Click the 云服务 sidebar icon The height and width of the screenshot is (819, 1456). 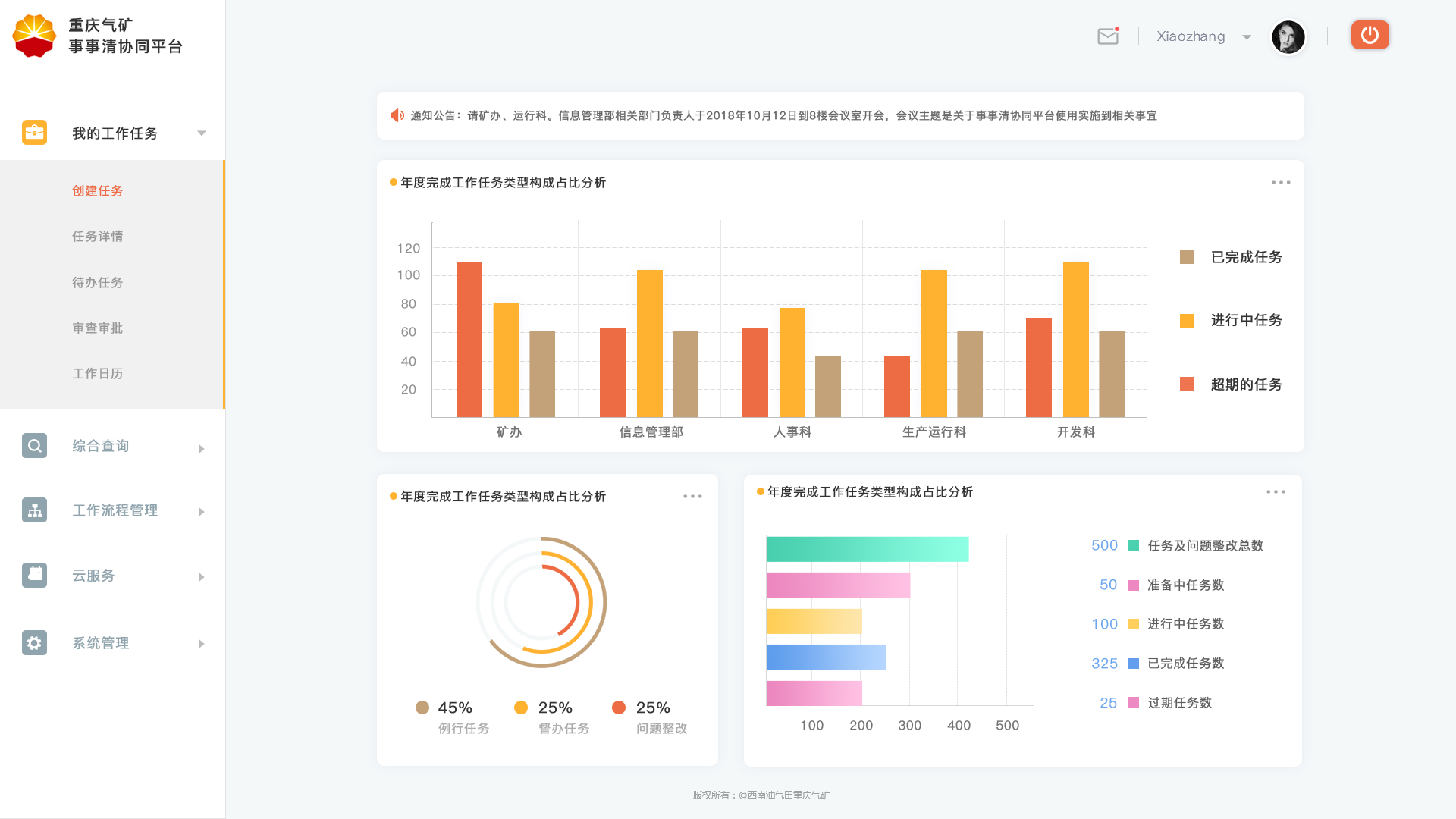click(34, 575)
